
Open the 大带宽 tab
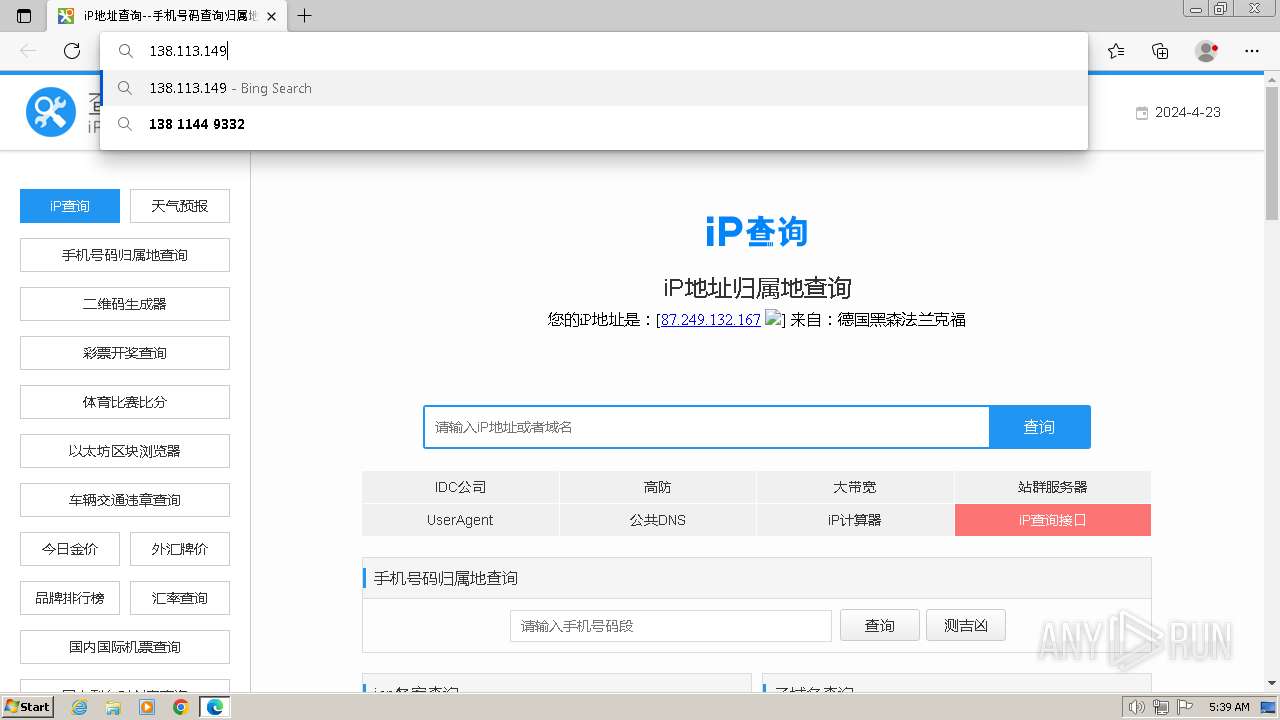click(x=855, y=487)
